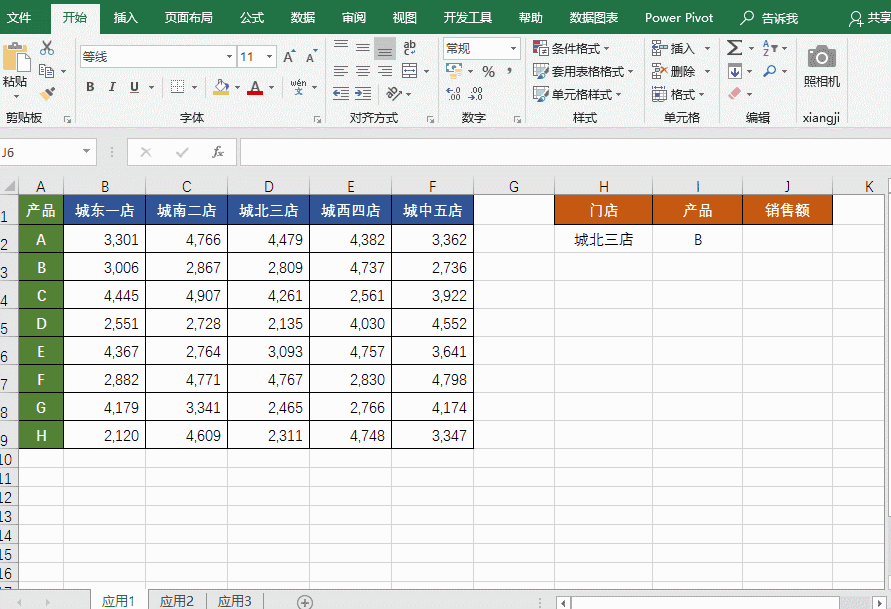
Task: Click the 共享 share button
Action: pos(869,18)
